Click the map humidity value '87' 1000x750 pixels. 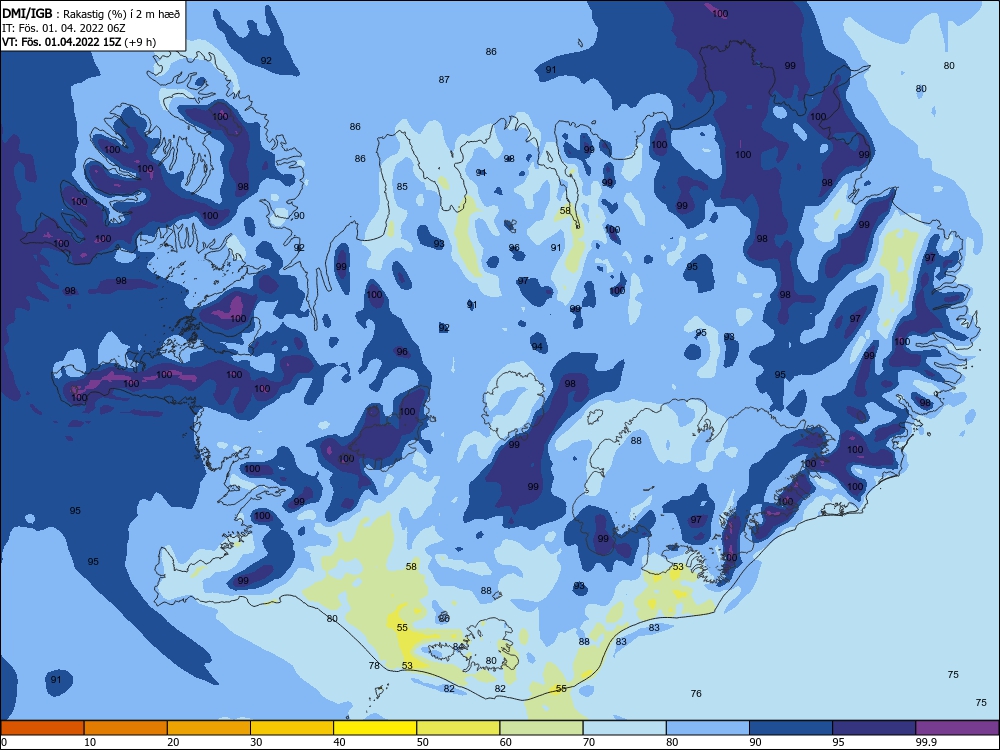(x=444, y=80)
